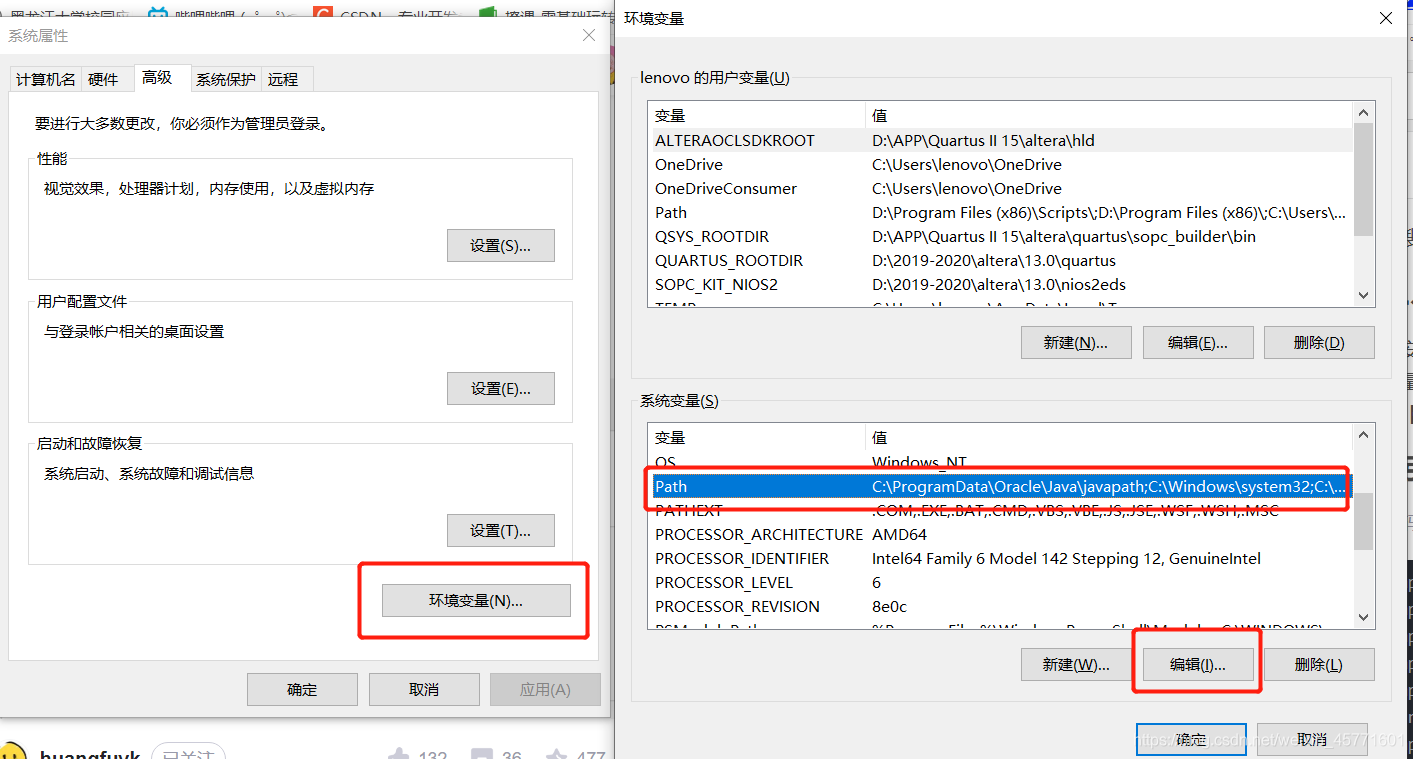Close the 环境变量 dialog
Viewport: 1413px width, 759px height.
click(x=1385, y=18)
